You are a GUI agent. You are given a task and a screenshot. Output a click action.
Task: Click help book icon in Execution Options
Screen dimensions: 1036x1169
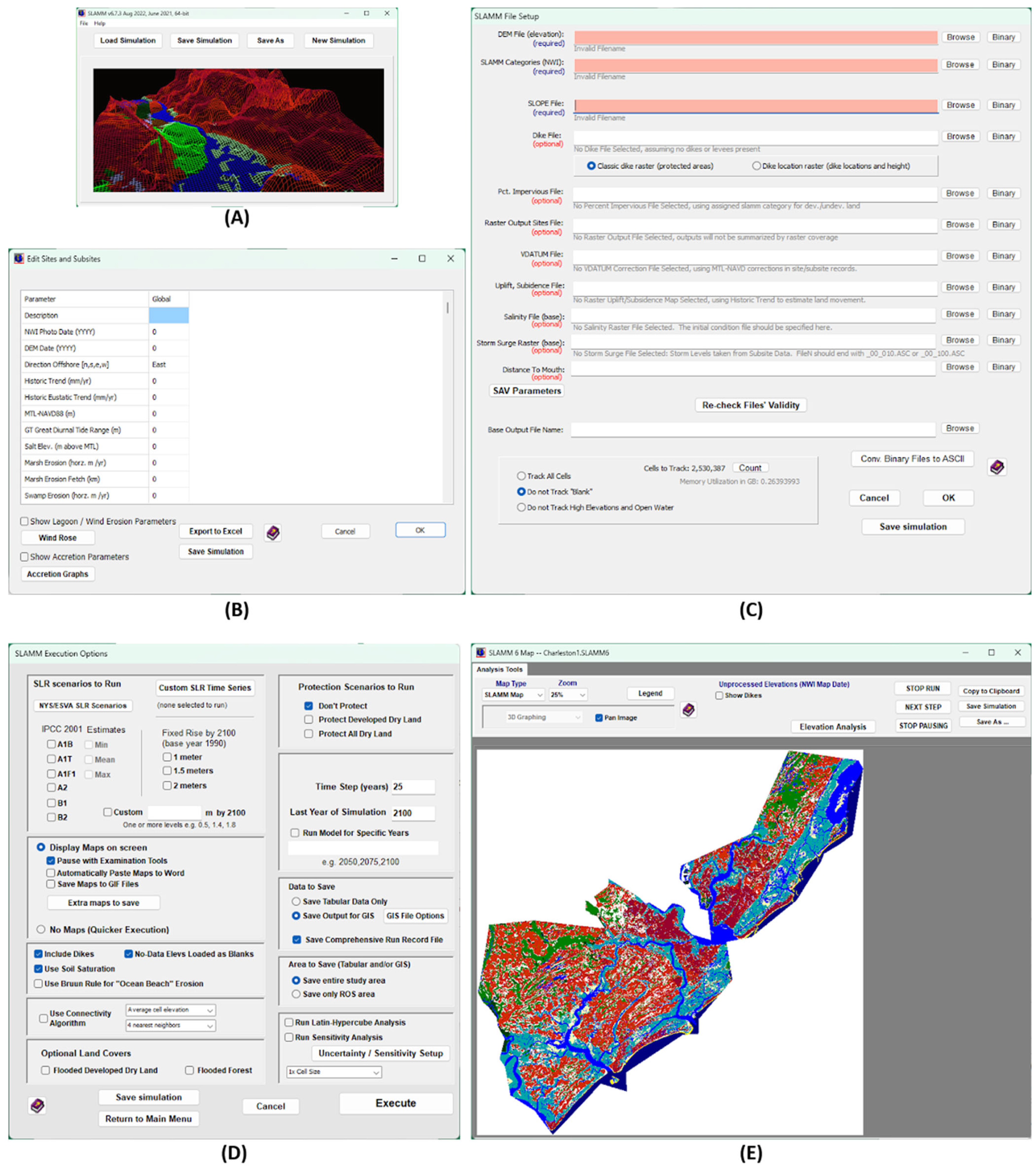(x=37, y=1105)
